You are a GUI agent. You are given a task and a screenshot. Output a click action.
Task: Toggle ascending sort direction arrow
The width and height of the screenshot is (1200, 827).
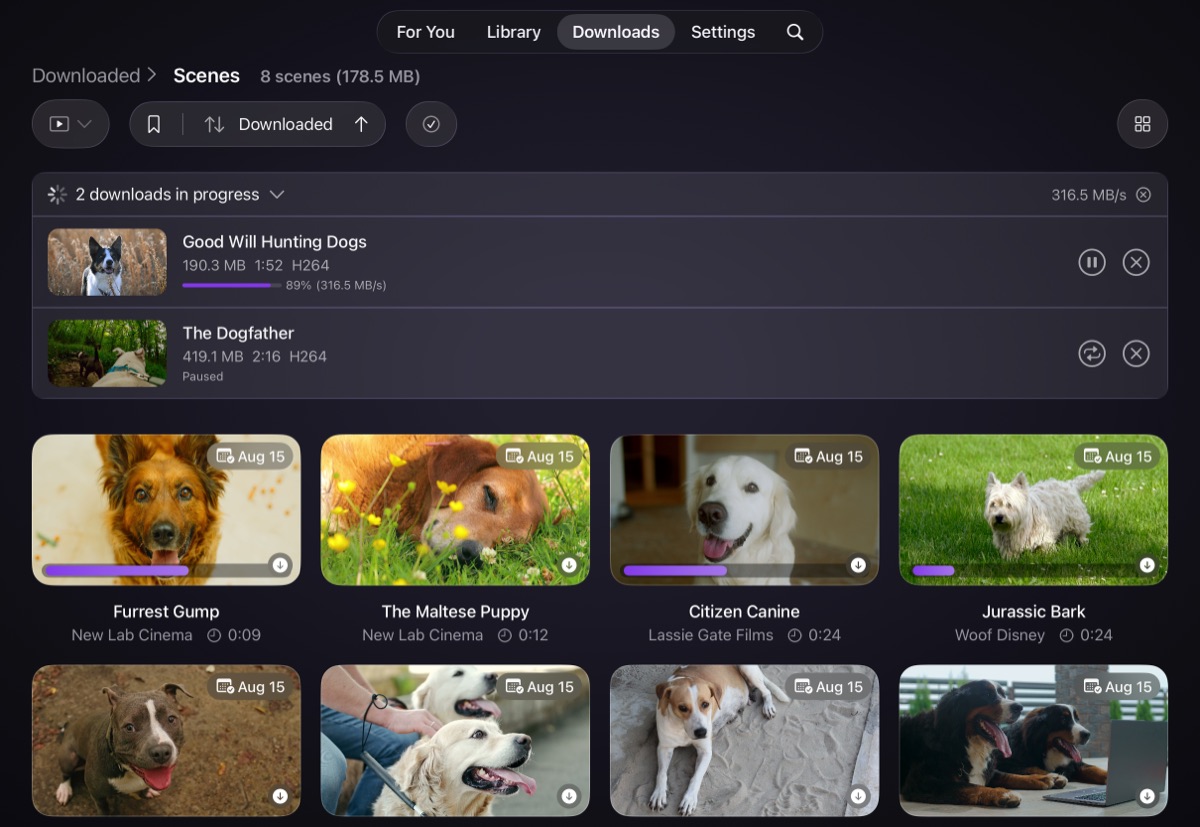pyautogui.click(x=361, y=124)
